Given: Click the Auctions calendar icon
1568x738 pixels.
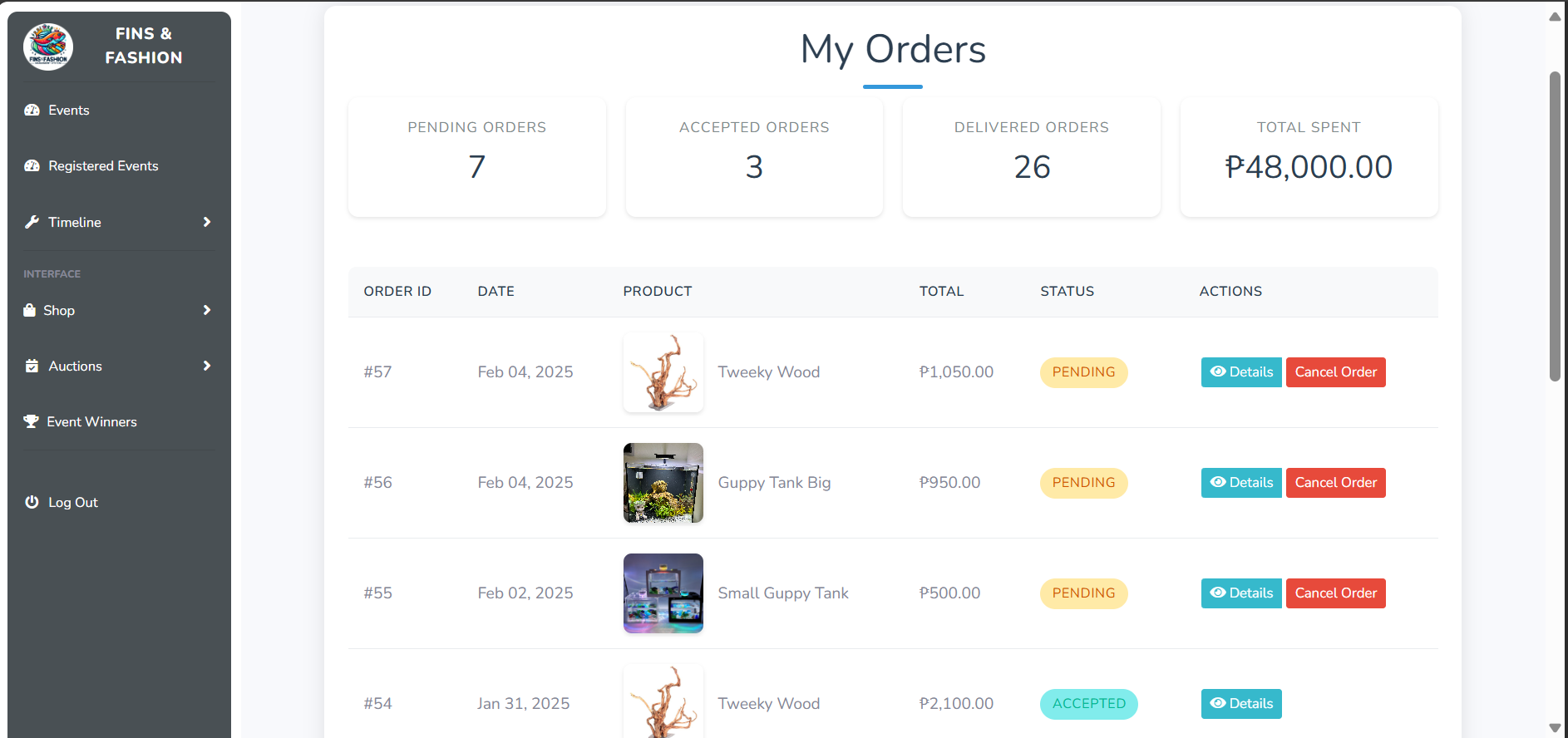Looking at the screenshot, I should [32, 366].
